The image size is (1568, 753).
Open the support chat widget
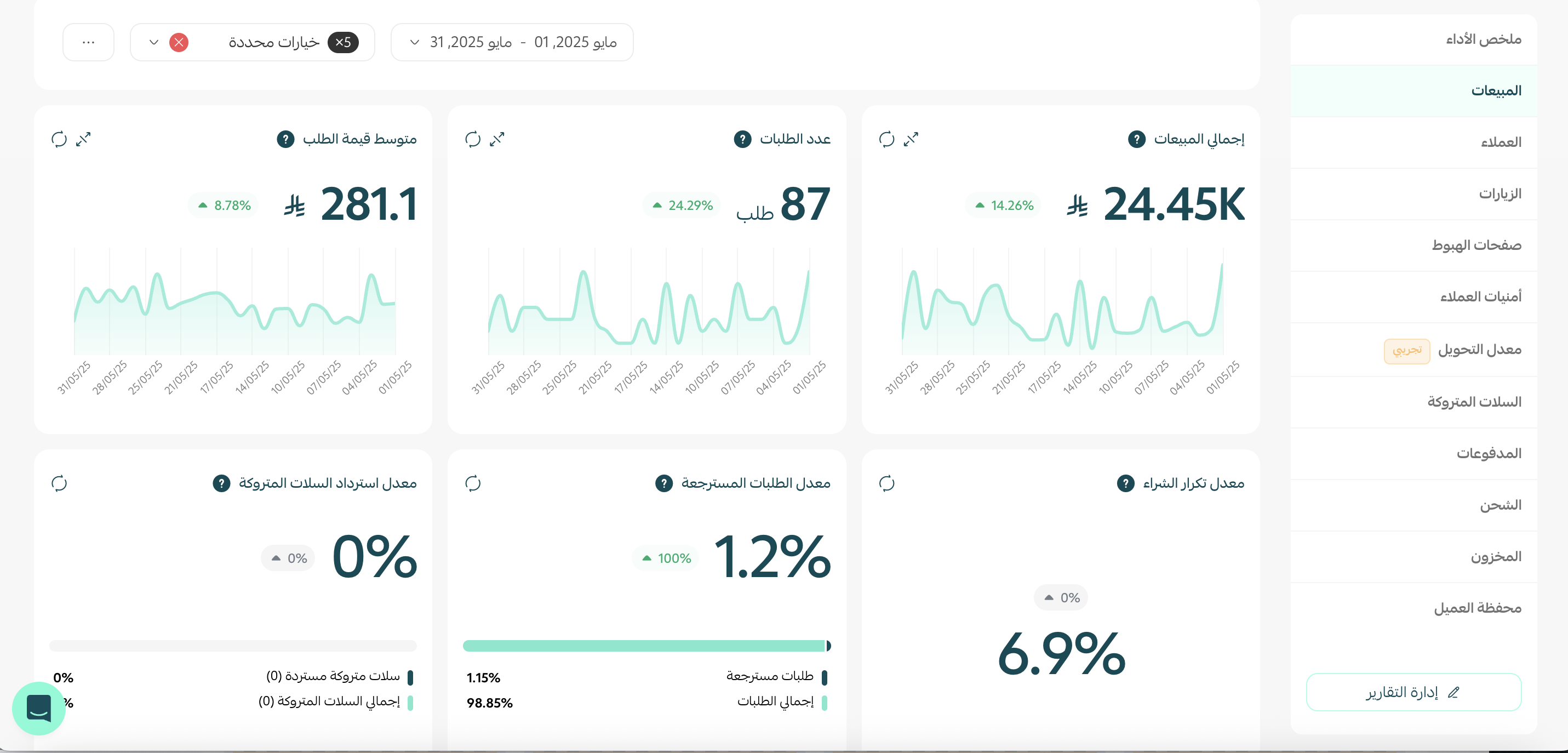38,708
